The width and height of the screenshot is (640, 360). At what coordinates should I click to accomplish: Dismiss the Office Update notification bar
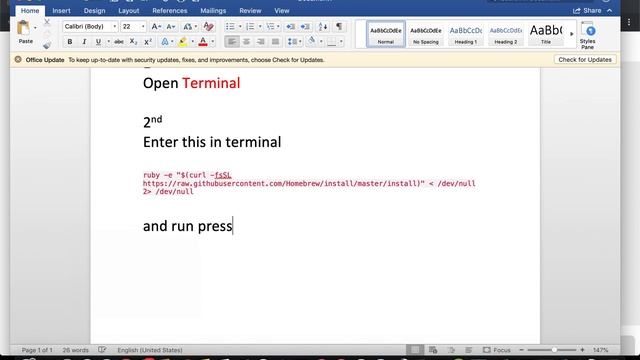pos(18,60)
